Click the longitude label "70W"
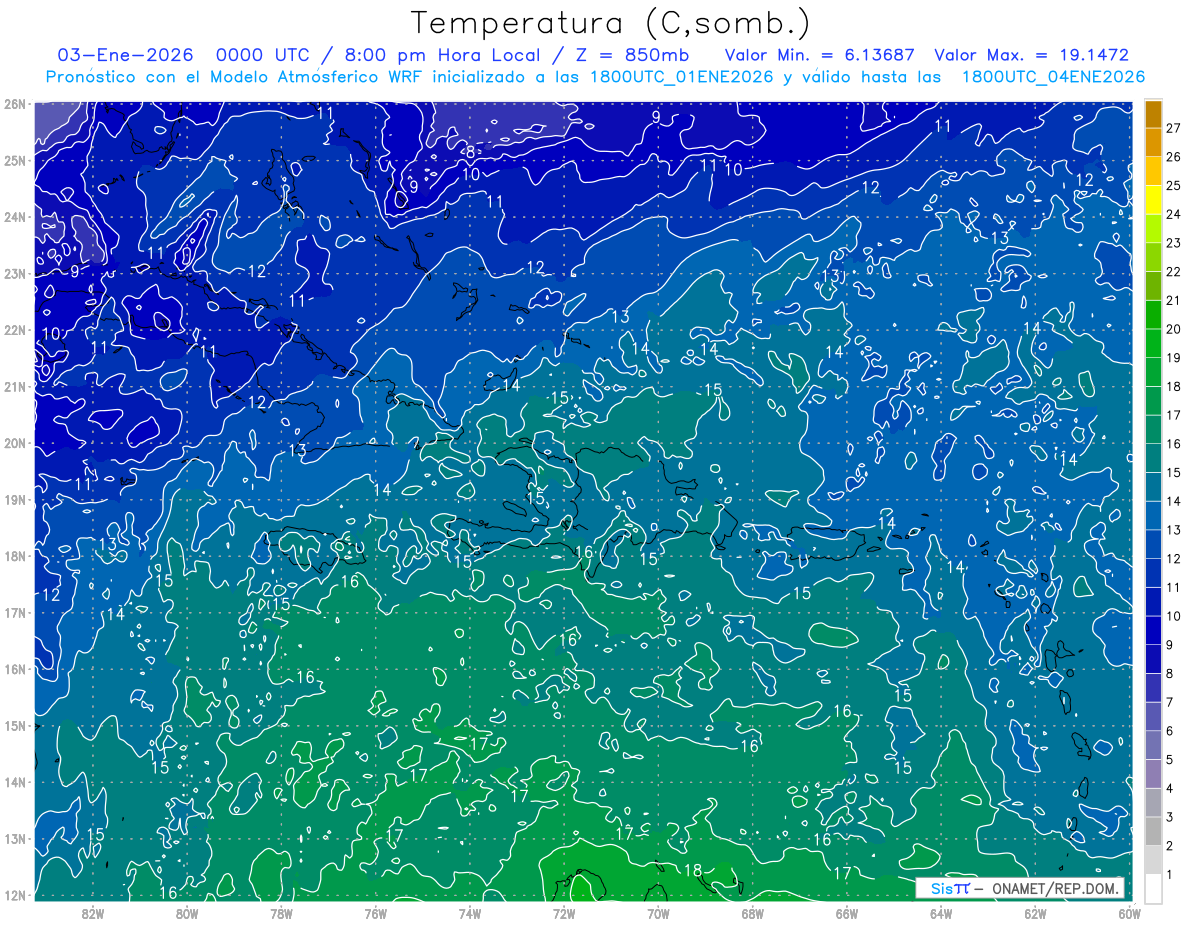The width and height of the screenshot is (1200, 927). 658,913
